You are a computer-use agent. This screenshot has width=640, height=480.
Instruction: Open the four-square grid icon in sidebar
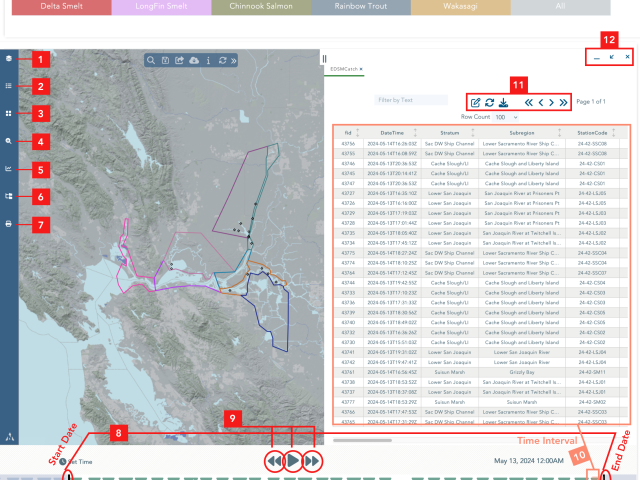(9, 113)
